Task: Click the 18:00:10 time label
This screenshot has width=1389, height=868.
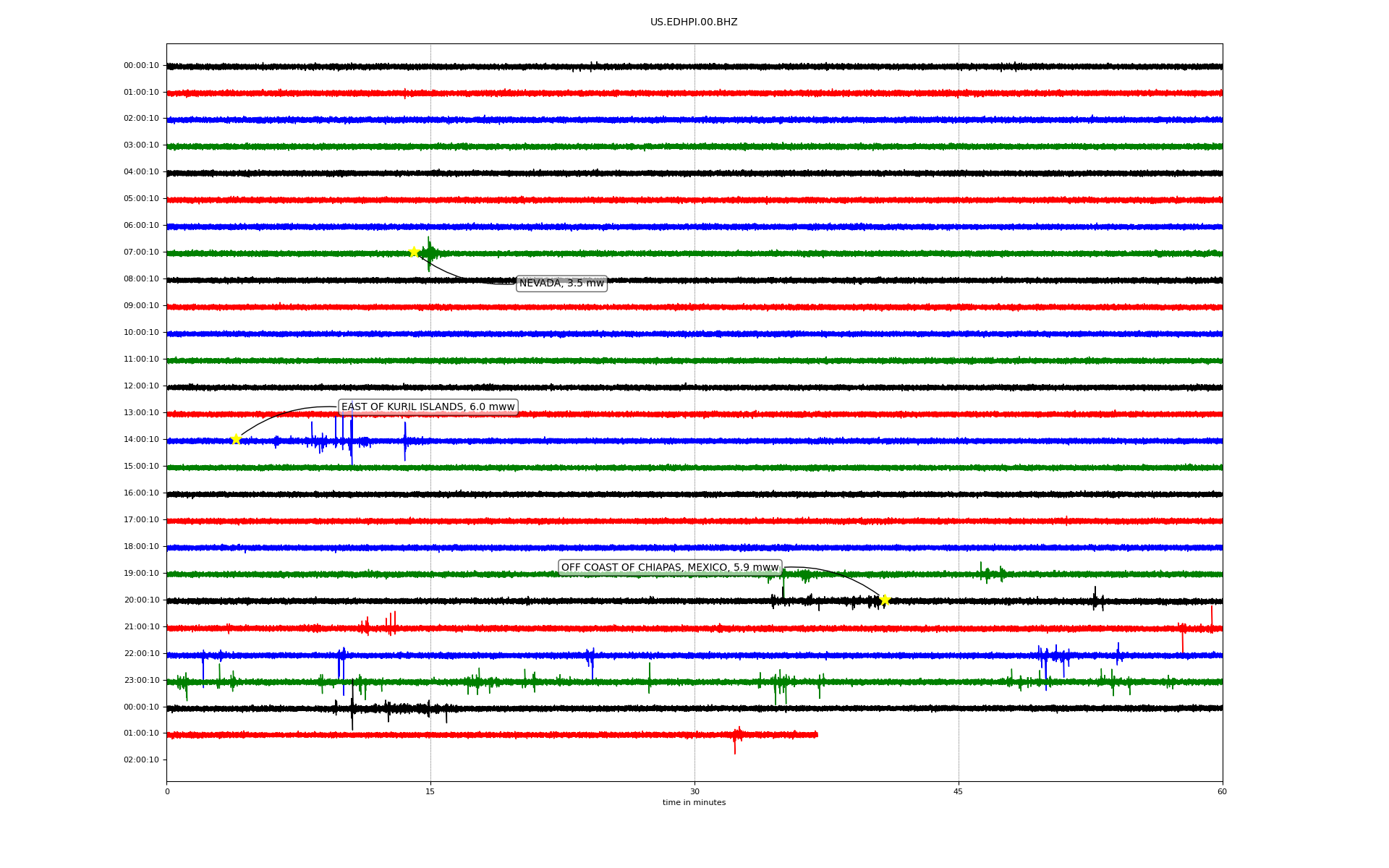Action: pos(141,547)
